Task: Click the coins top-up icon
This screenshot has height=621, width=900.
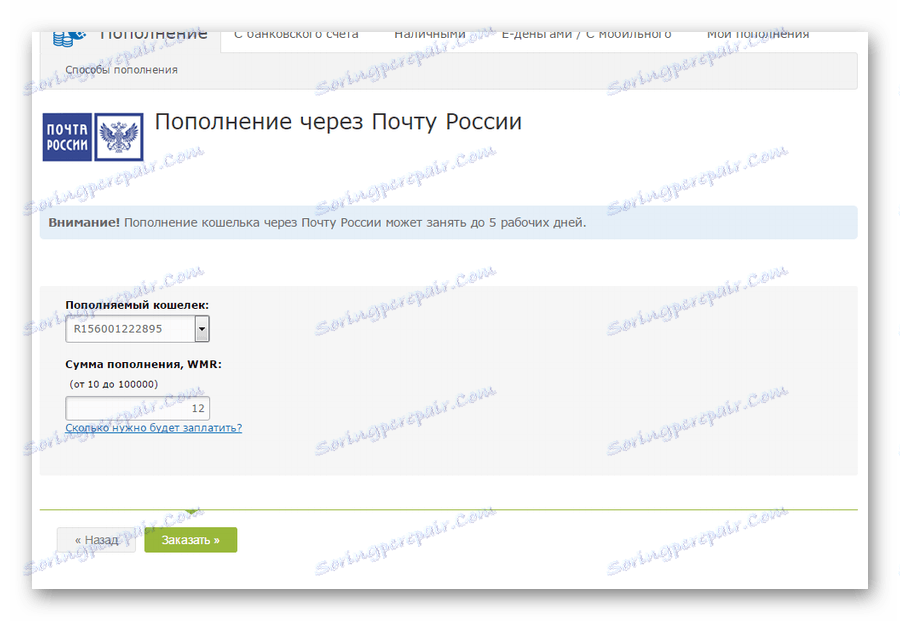Action: coord(68,38)
